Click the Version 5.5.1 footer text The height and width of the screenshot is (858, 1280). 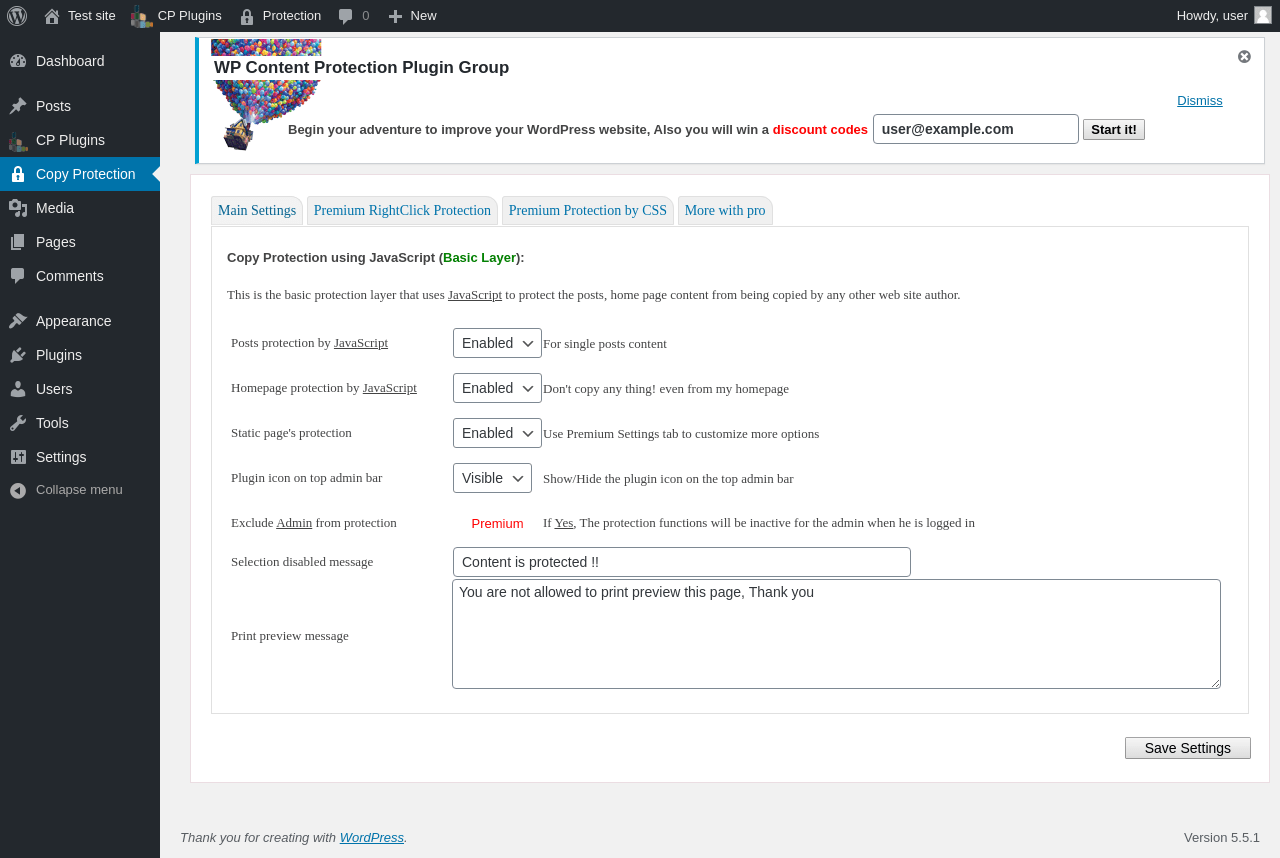pos(1222,837)
